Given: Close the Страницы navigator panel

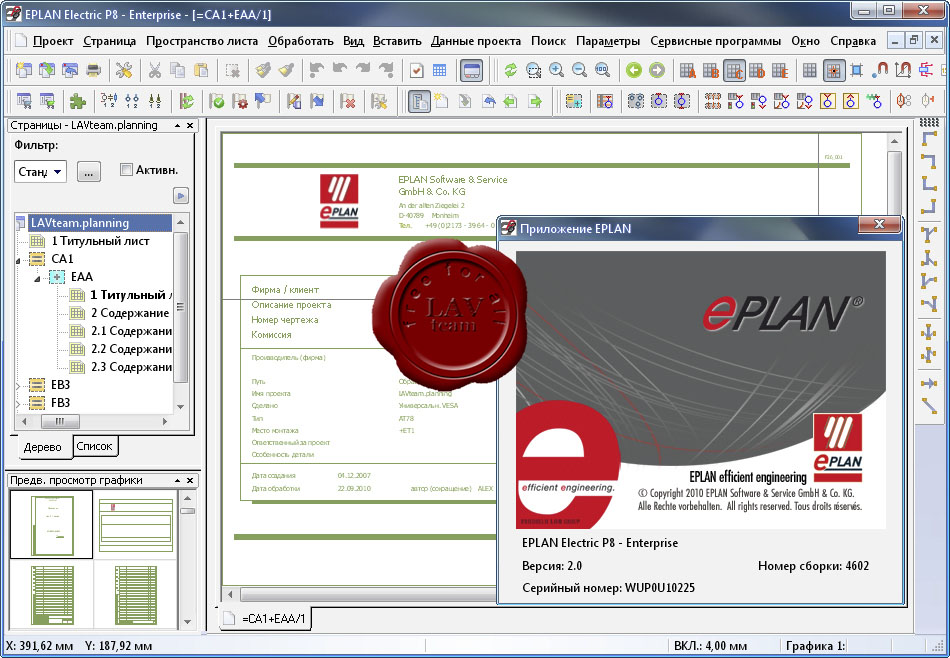Looking at the screenshot, I should [190, 125].
